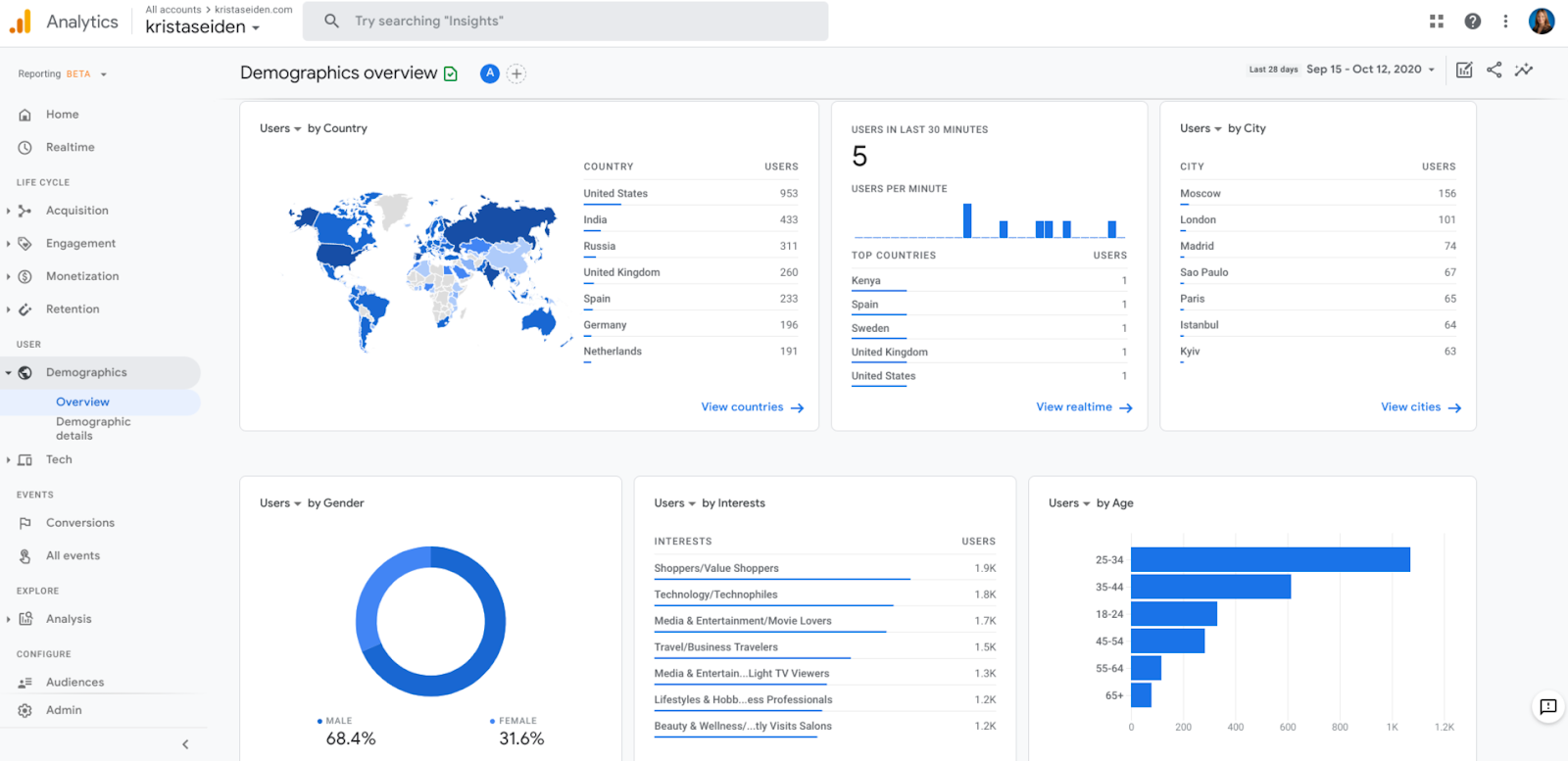
Task: Click the Retention sidebar icon
Action: [25, 309]
